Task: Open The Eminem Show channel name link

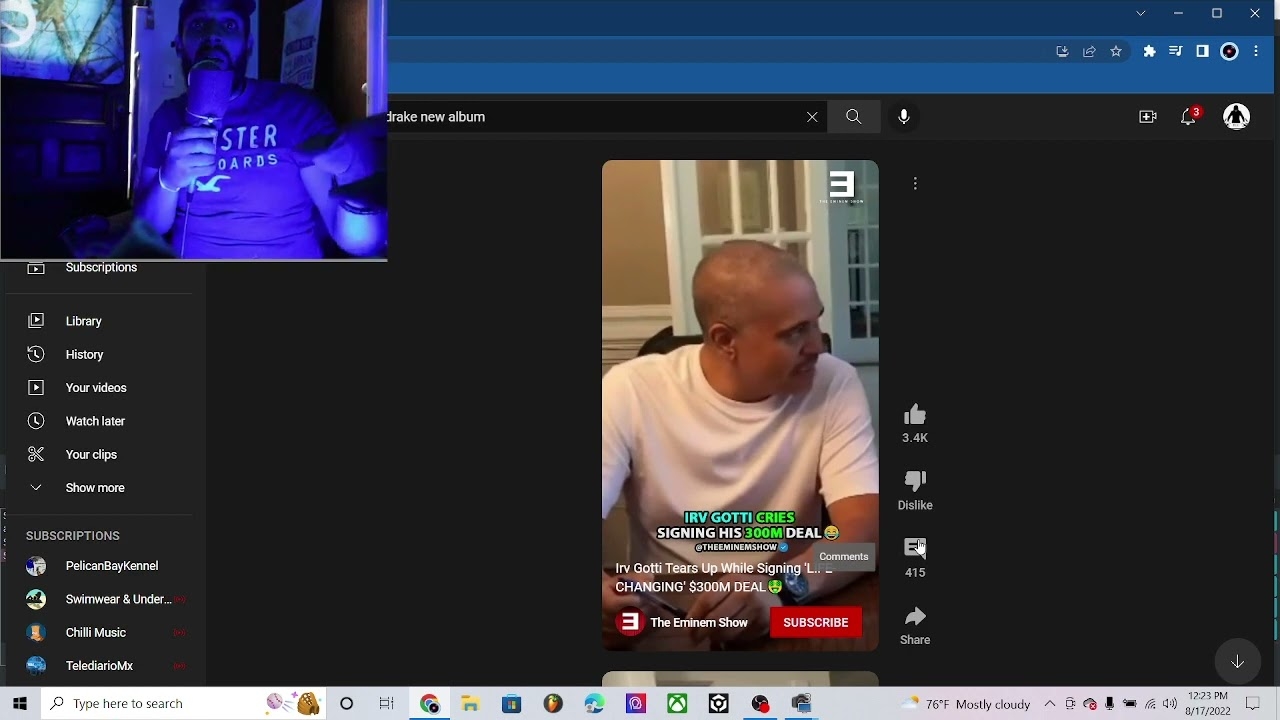Action: (x=699, y=622)
